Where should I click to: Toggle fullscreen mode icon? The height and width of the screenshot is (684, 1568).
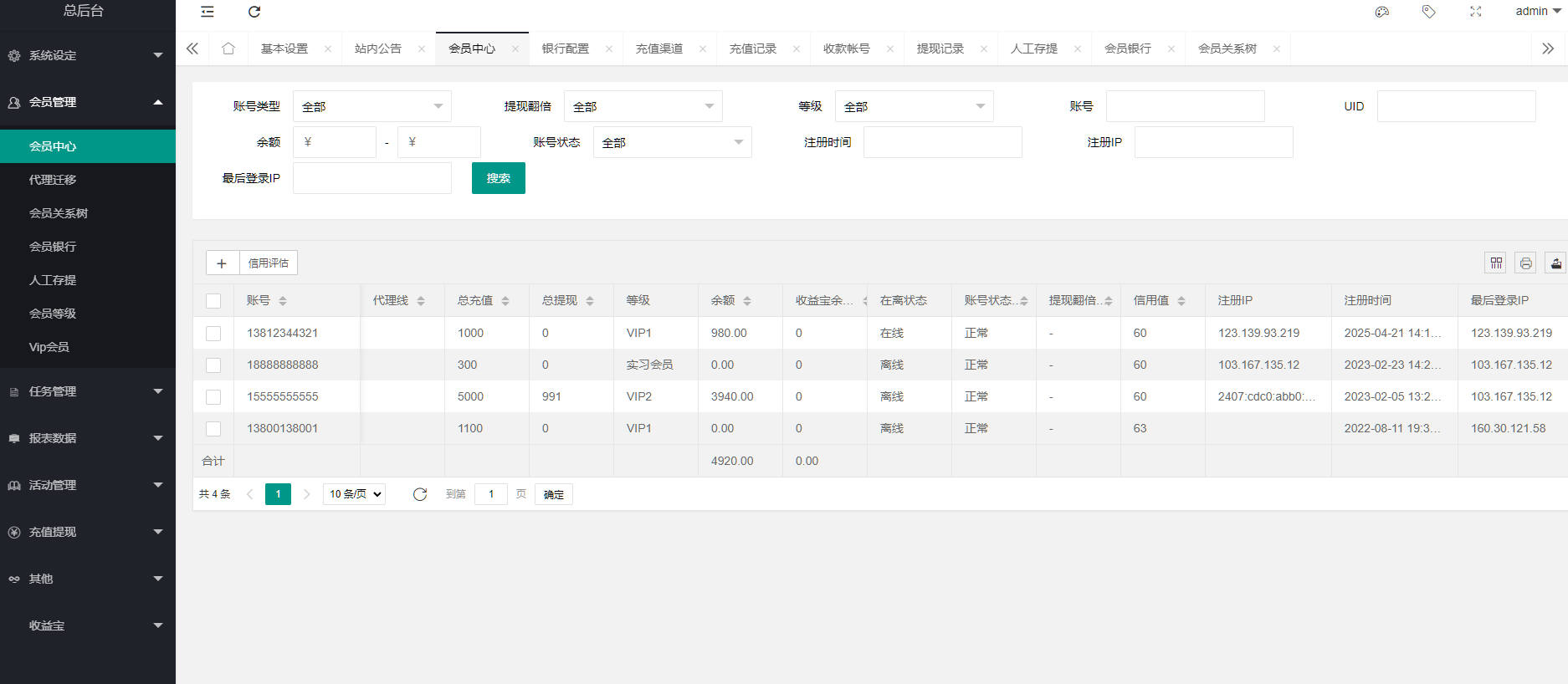1475,12
